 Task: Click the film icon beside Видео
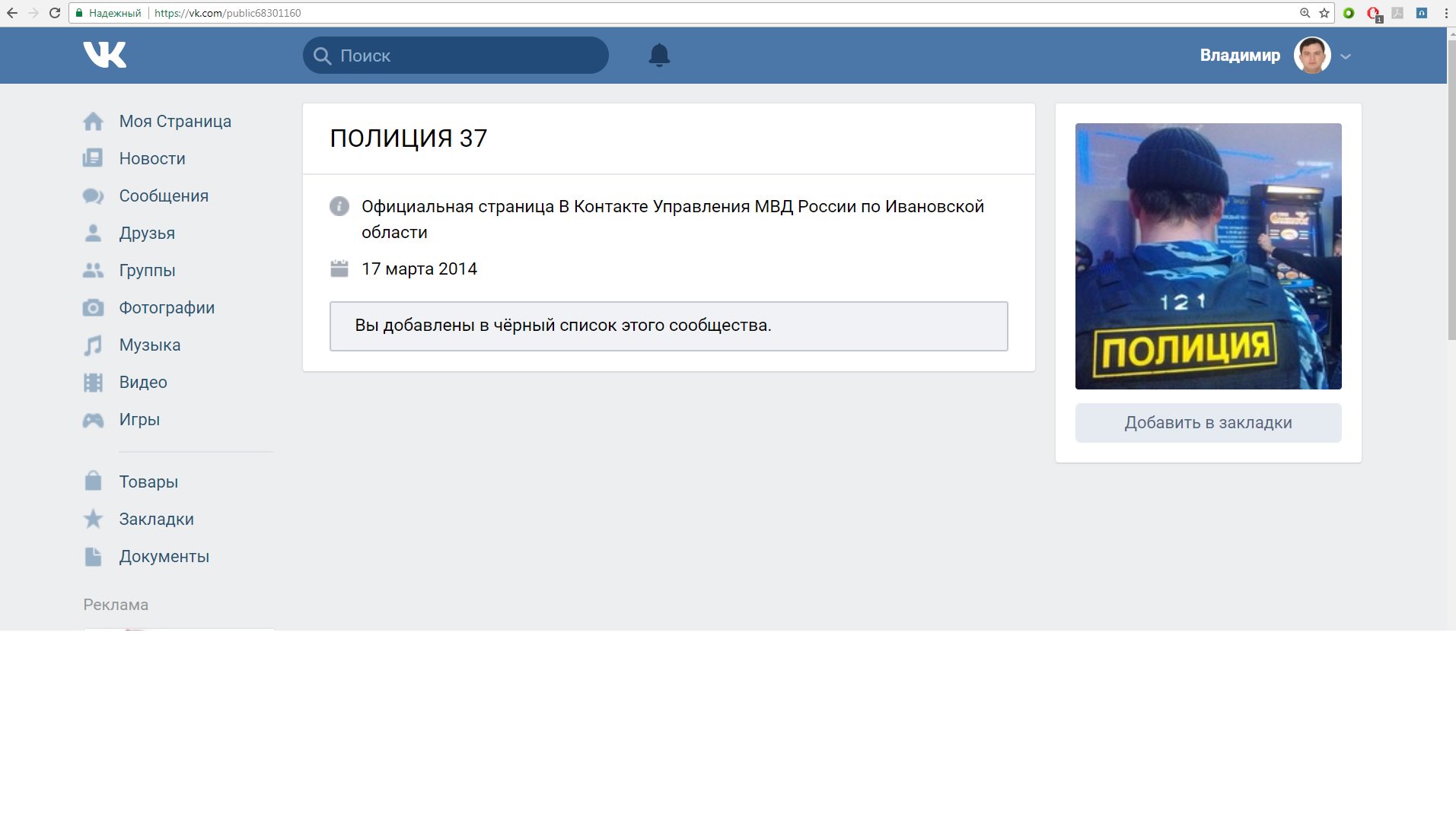[x=93, y=383]
